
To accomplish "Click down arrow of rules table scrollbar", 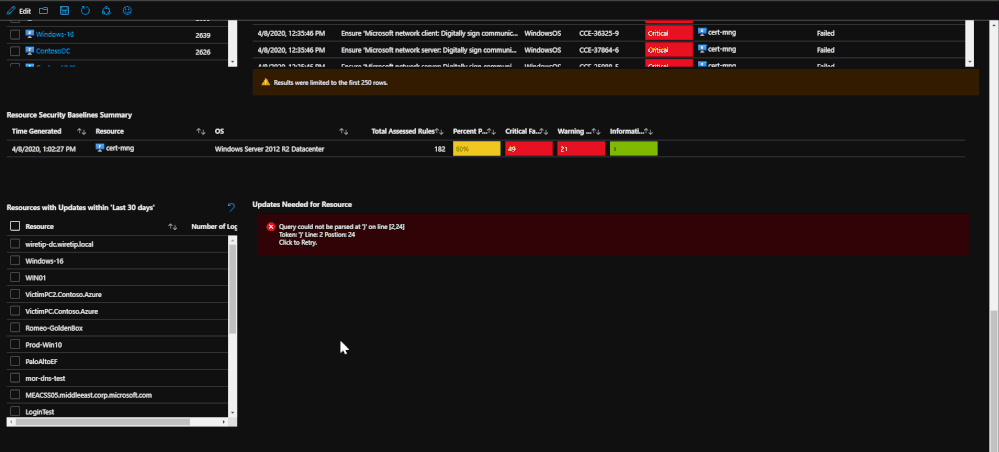I will 970,62.
